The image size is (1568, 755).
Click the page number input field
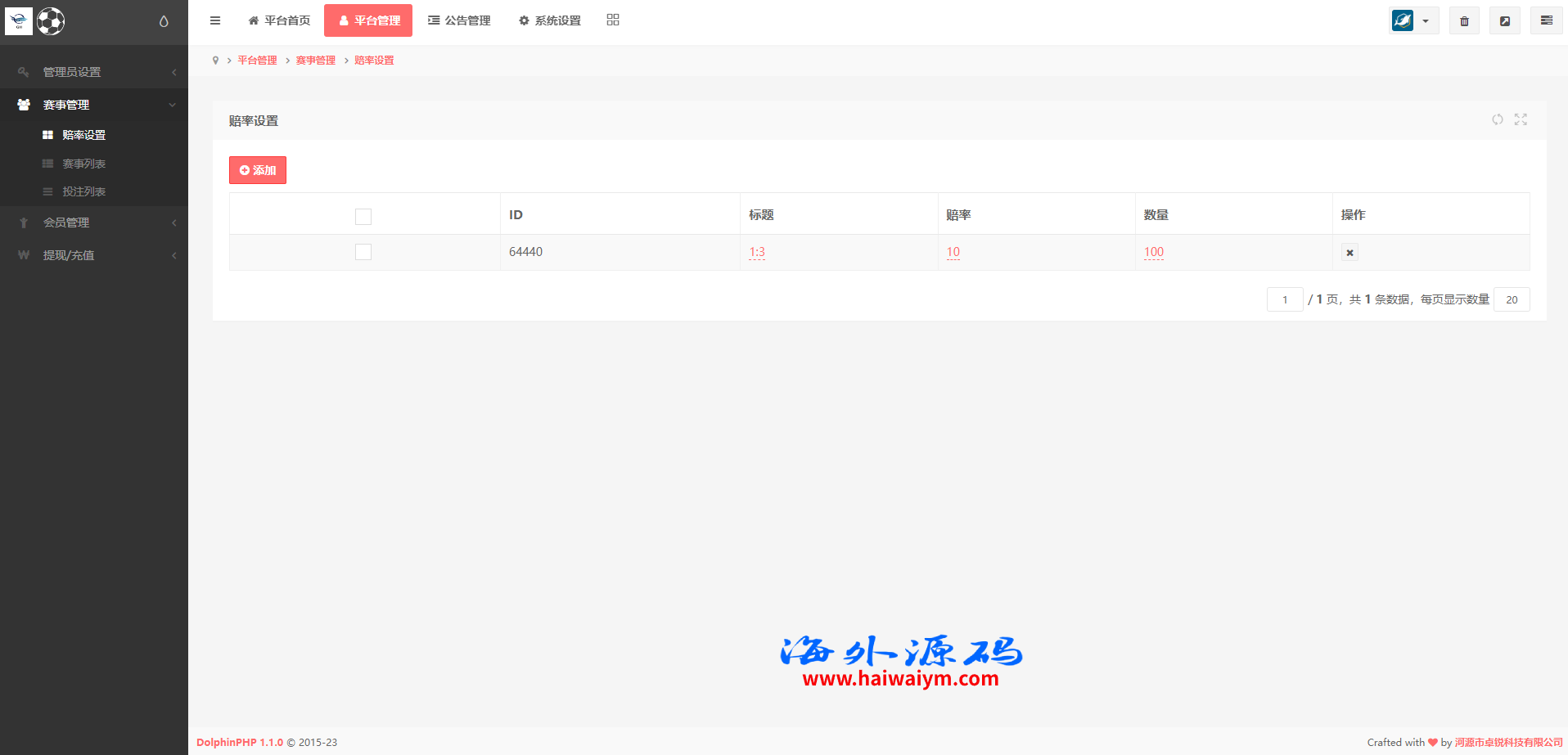1284,299
